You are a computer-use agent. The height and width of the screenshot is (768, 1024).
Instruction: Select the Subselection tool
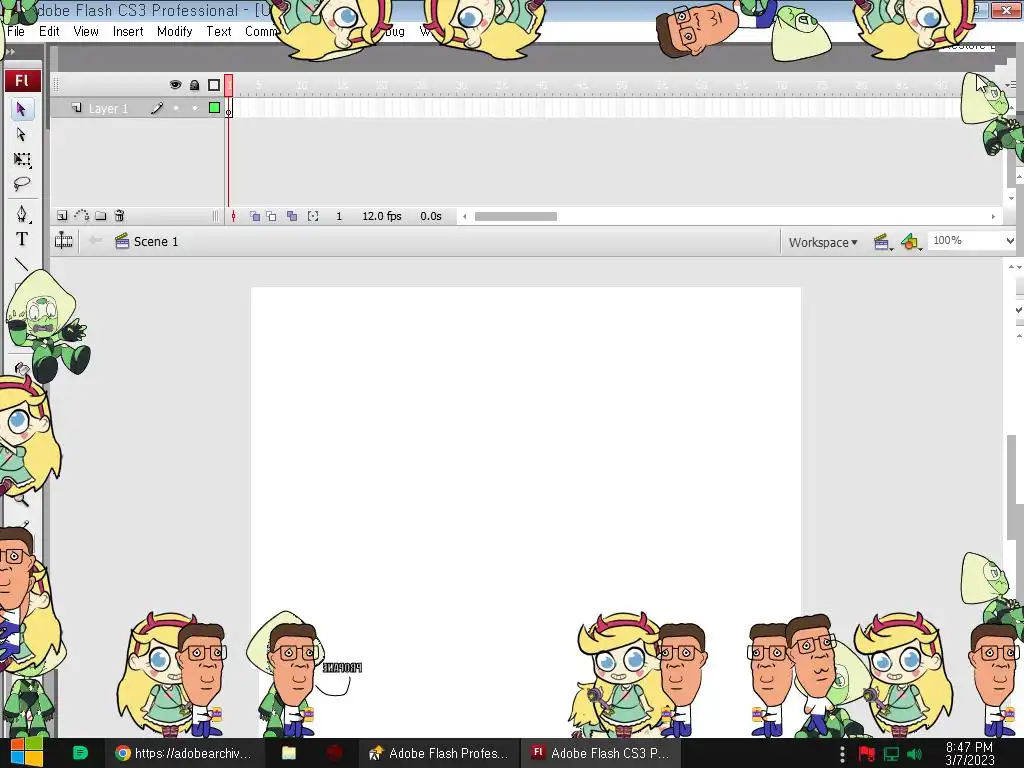coord(22,135)
